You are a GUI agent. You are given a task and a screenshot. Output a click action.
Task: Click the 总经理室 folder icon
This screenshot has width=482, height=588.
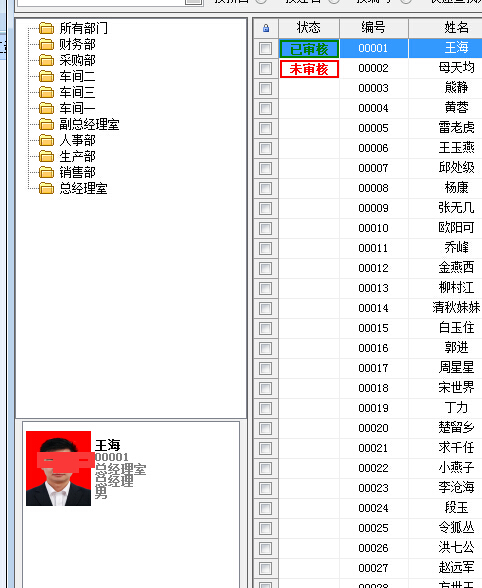pos(47,188)
